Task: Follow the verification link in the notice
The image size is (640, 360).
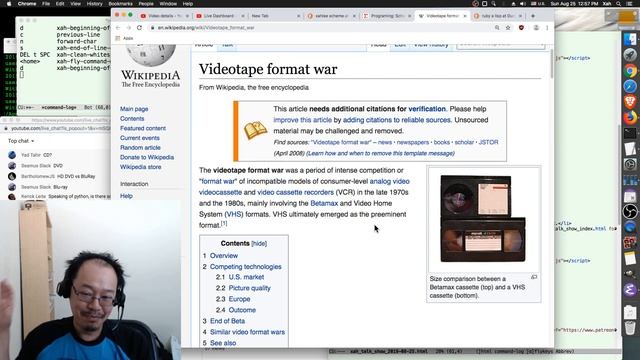Action: tap(427, 109)
